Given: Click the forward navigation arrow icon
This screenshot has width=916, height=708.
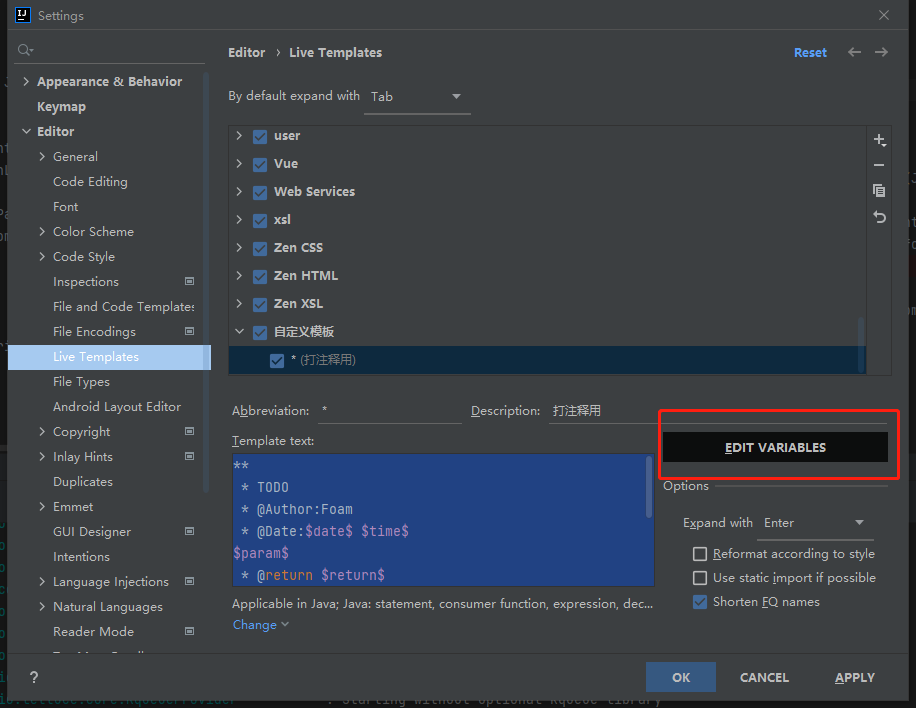Looking at the screenshot, I should (881, 52).
